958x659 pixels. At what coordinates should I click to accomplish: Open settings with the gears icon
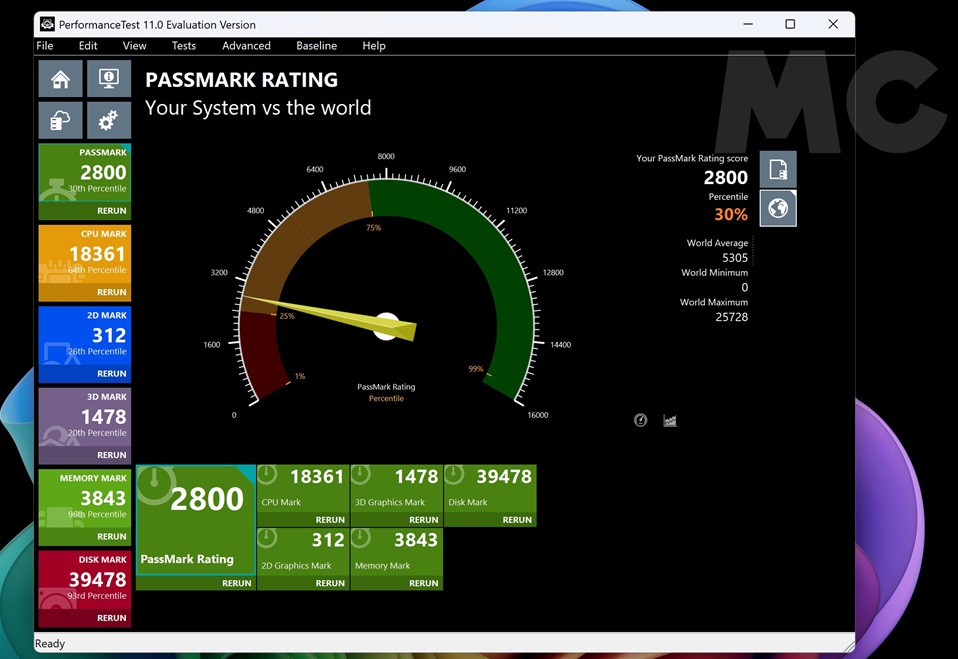108,121
